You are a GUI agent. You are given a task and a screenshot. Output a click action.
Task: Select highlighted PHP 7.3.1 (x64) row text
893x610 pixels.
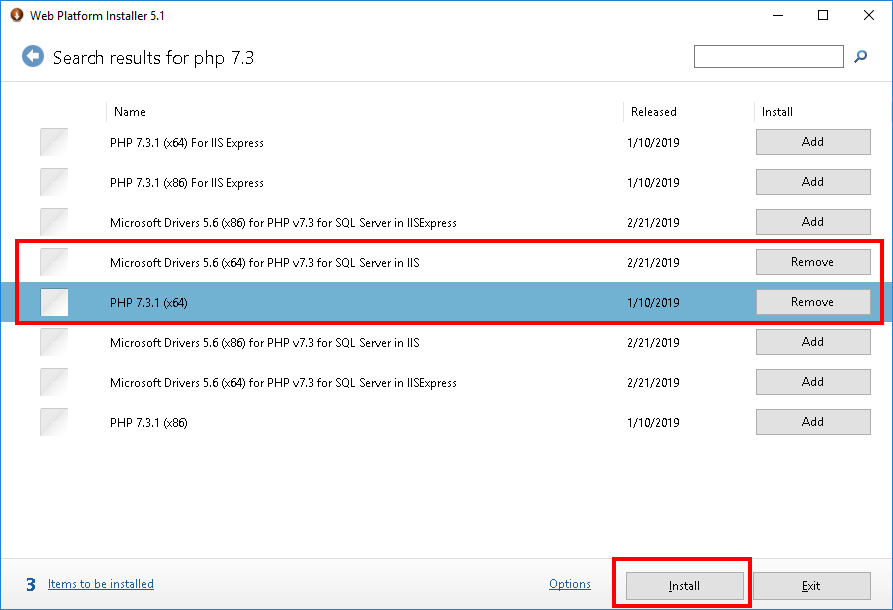(149, 302)
